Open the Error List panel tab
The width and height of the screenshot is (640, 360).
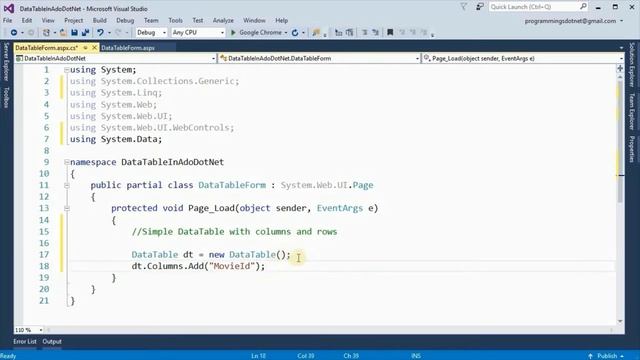tap(25, 342)
